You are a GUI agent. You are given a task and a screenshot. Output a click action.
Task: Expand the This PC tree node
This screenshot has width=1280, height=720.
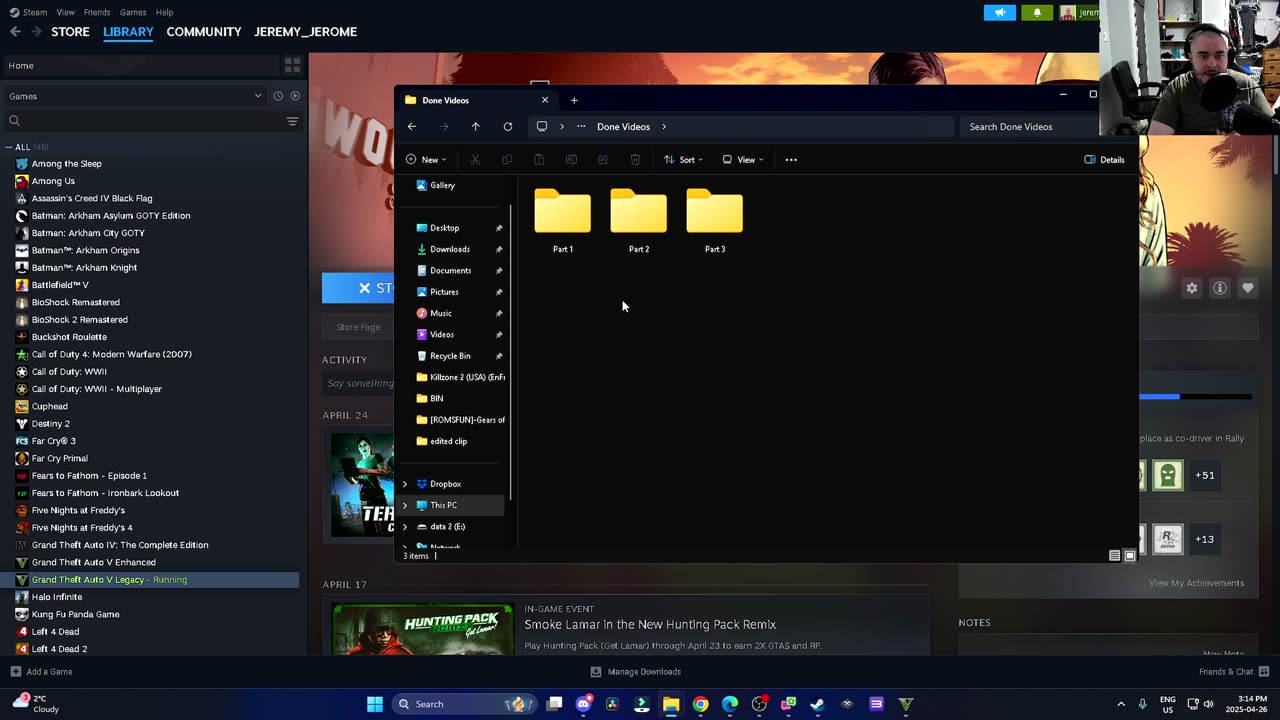pyautogui.click(x=405, y=505)
